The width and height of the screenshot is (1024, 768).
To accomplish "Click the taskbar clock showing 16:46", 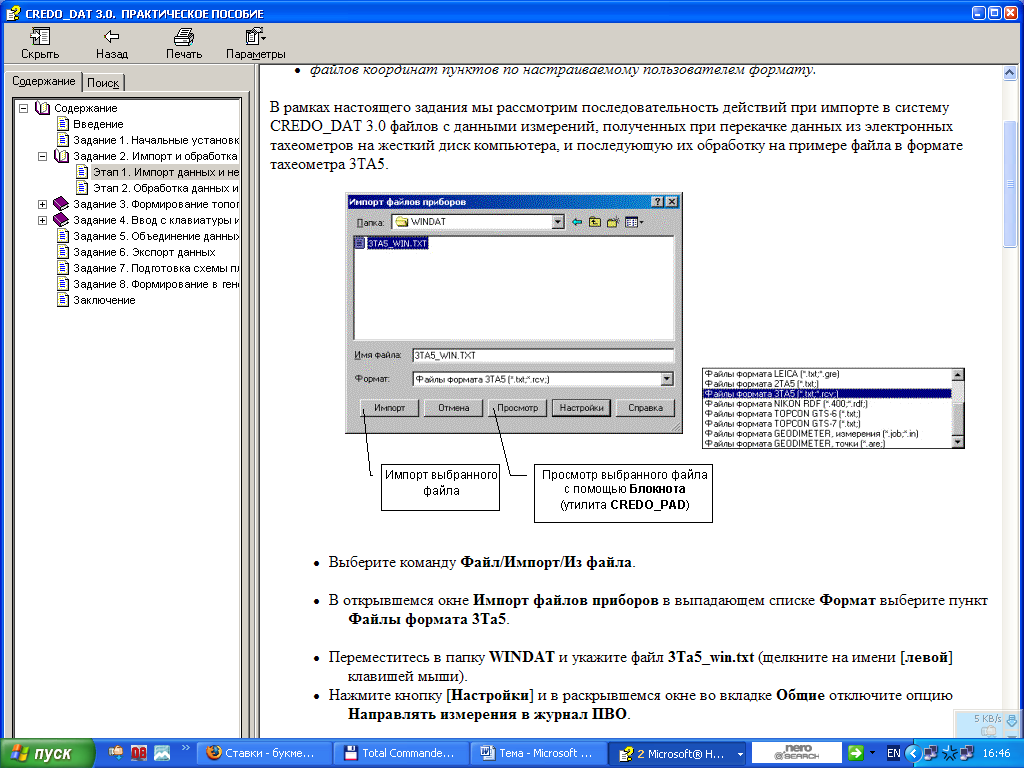I will pos(997,753).
